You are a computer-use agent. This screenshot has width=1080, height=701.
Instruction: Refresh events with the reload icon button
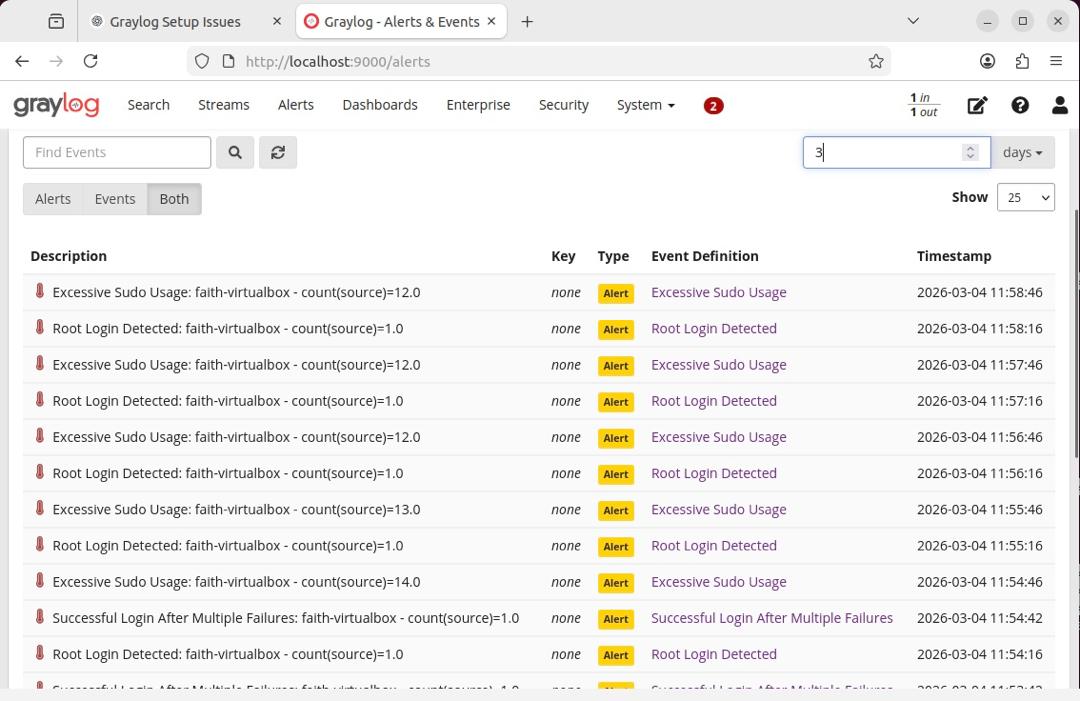[278, 152]
